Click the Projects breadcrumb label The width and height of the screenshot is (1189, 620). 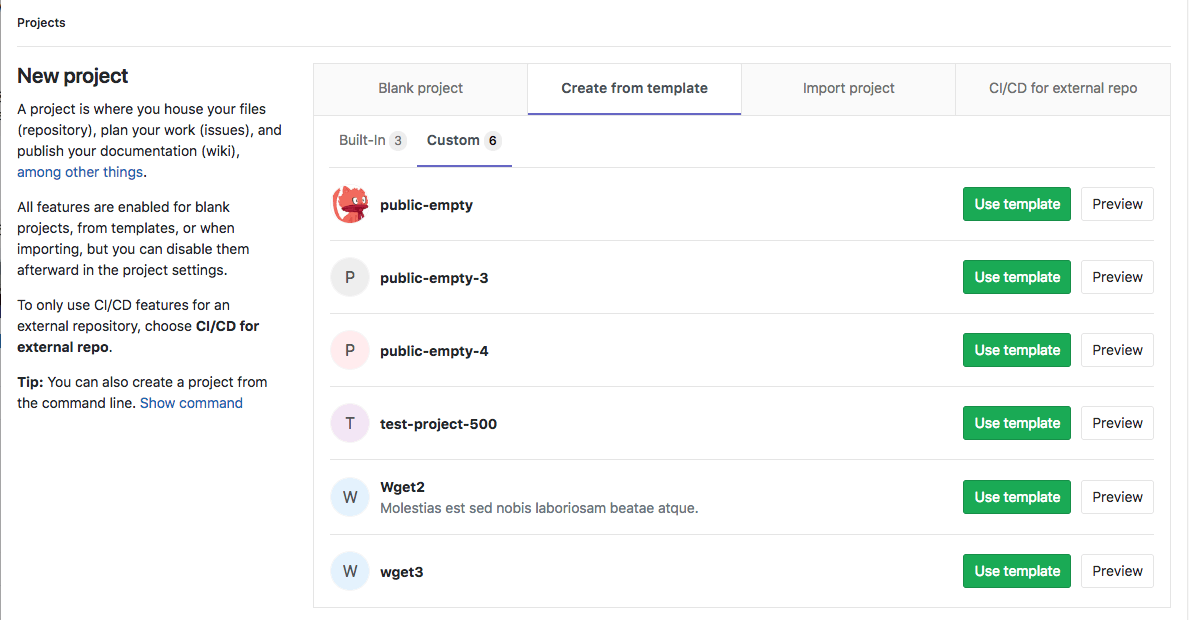[41, 22]
